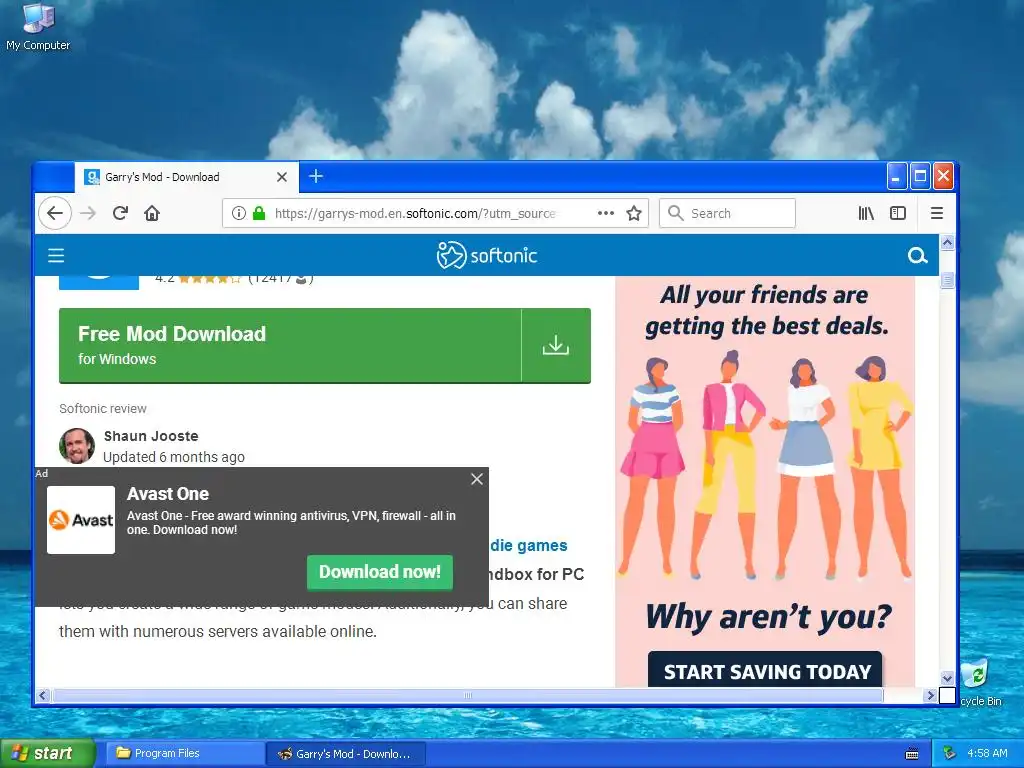Open the Library bookshelf icon
The height and width of the screenshot is (768, 1024).
click(866, 214)
